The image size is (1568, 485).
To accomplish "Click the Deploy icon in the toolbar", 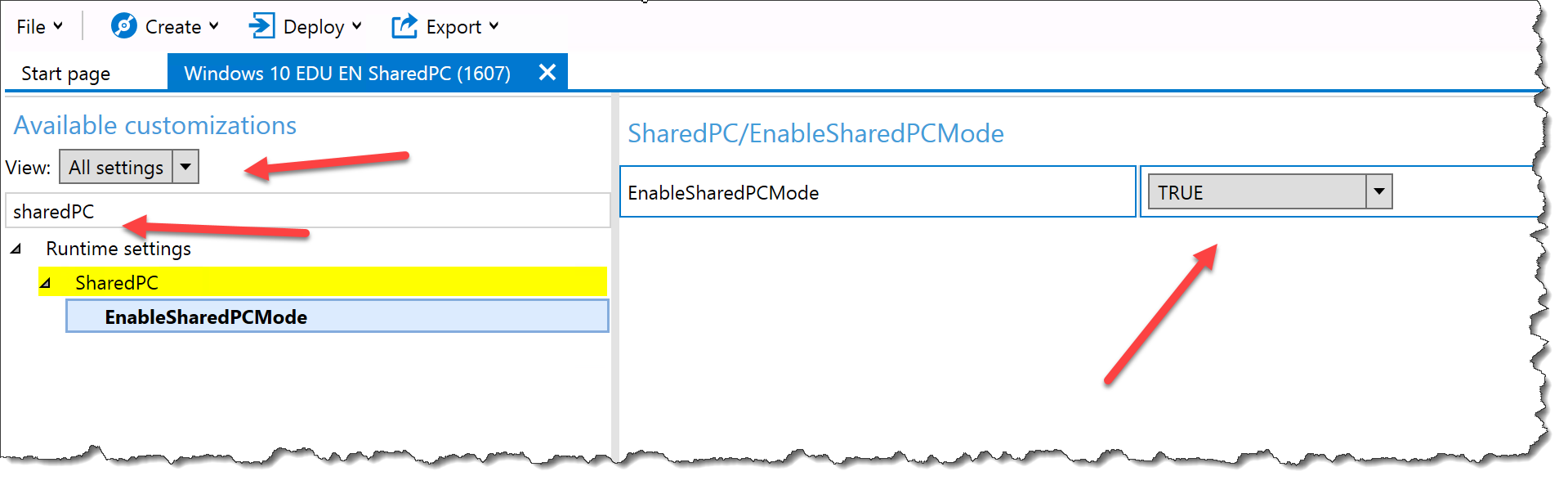I will (261, 25).
